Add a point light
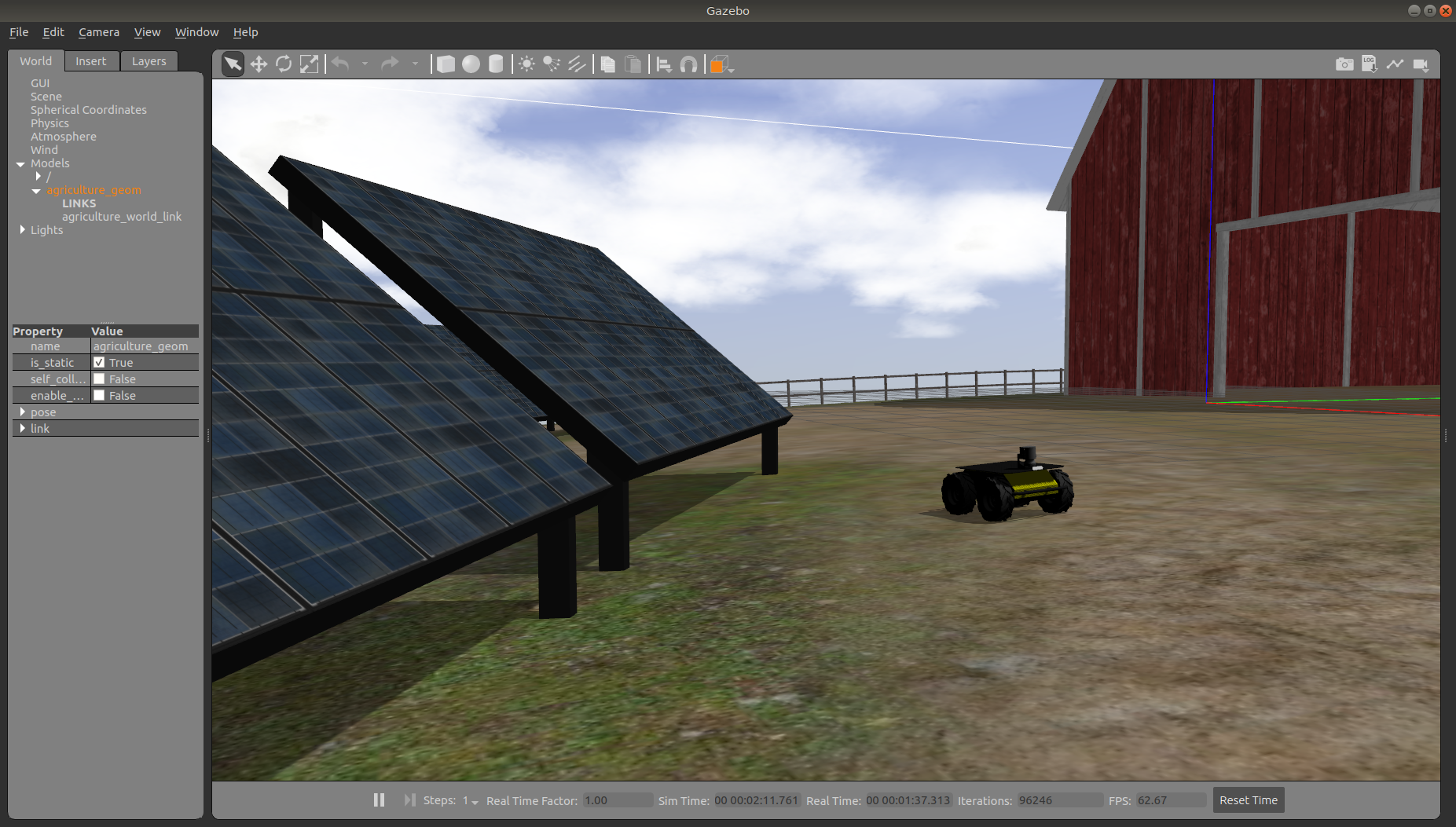The height and width of the screenshot is (827, 1456). click(x=526, y=64)
